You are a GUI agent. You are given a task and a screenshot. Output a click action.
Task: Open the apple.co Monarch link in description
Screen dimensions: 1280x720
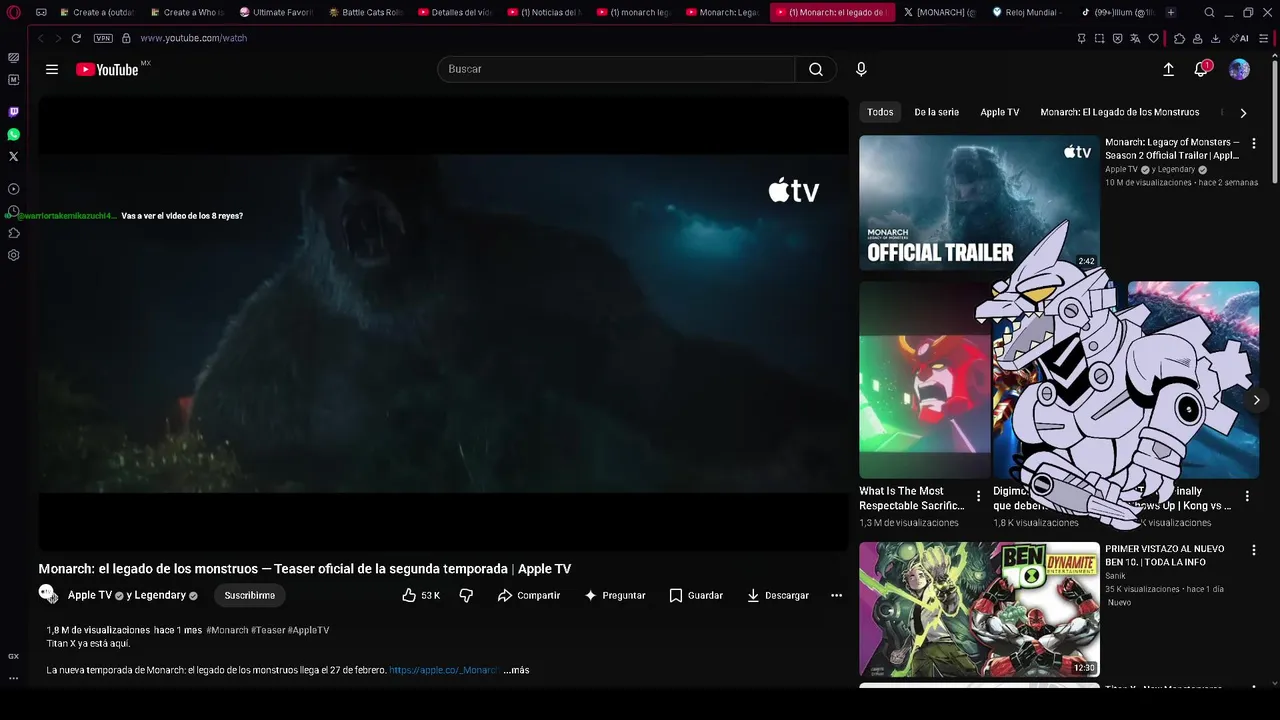pos(443,670)
